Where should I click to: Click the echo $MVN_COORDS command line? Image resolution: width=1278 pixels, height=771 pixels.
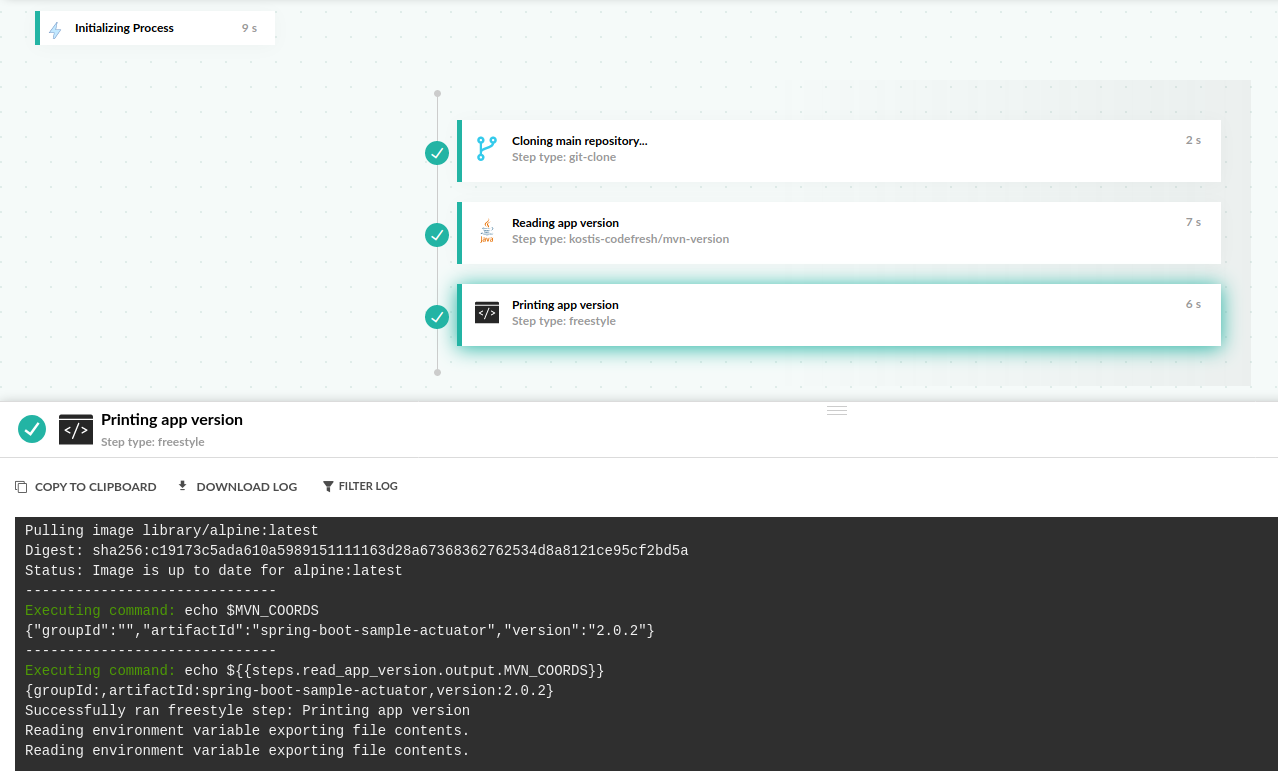click(251, 611)
